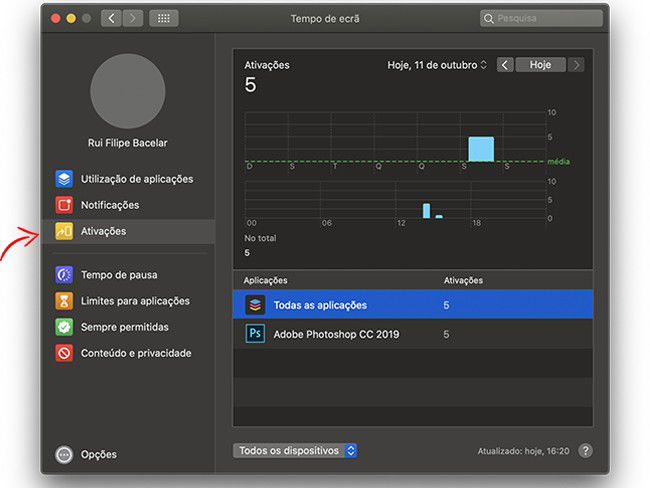Viewport: 650px width, 488px height.
Task: Click the red Notificações icon
Action: [64, 206]
